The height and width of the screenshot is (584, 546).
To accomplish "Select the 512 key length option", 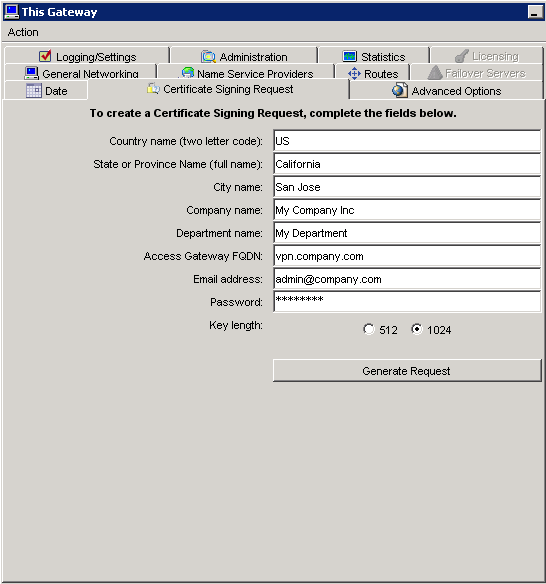I will pos(368,329).
